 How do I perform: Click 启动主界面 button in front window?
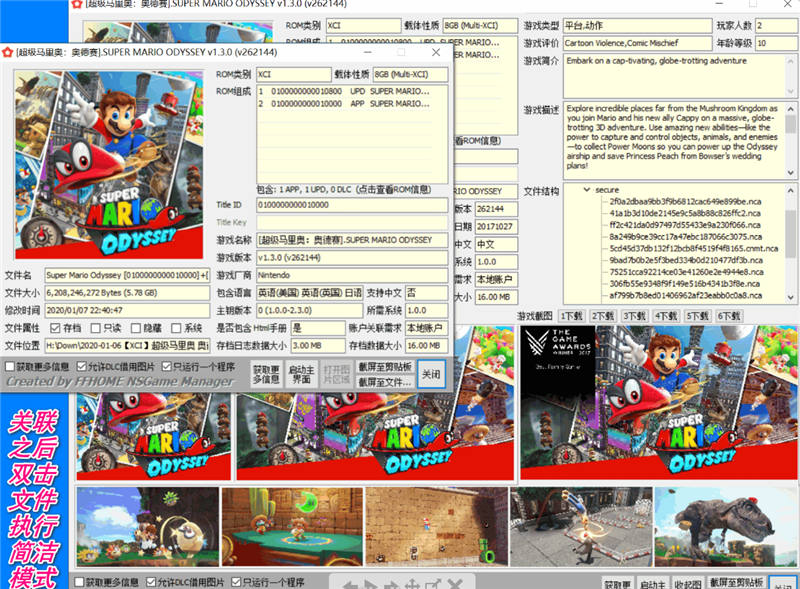click(301, 374)
